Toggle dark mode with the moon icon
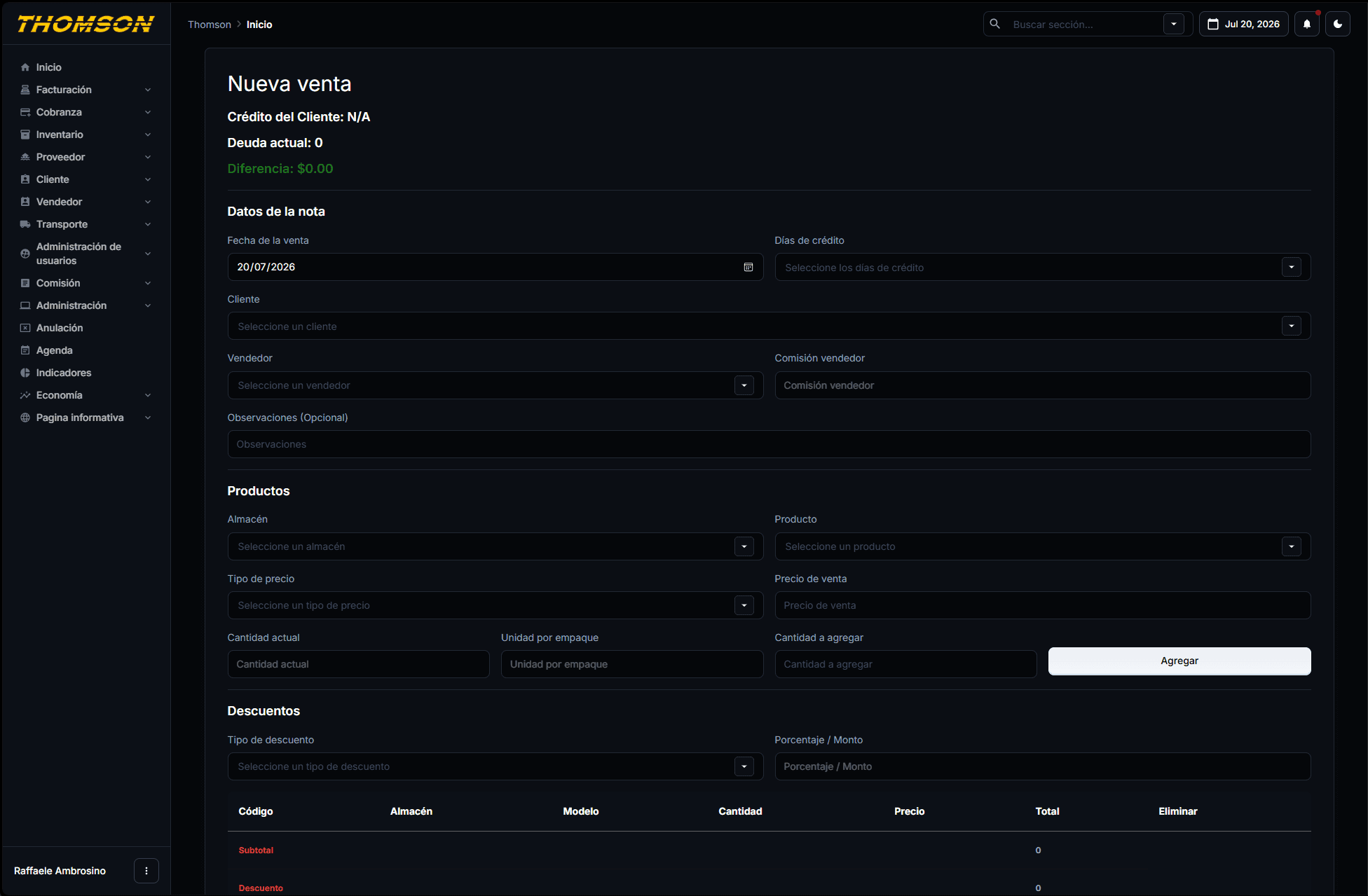This screenshot has height=896, width=1368. click(1338, 24)
